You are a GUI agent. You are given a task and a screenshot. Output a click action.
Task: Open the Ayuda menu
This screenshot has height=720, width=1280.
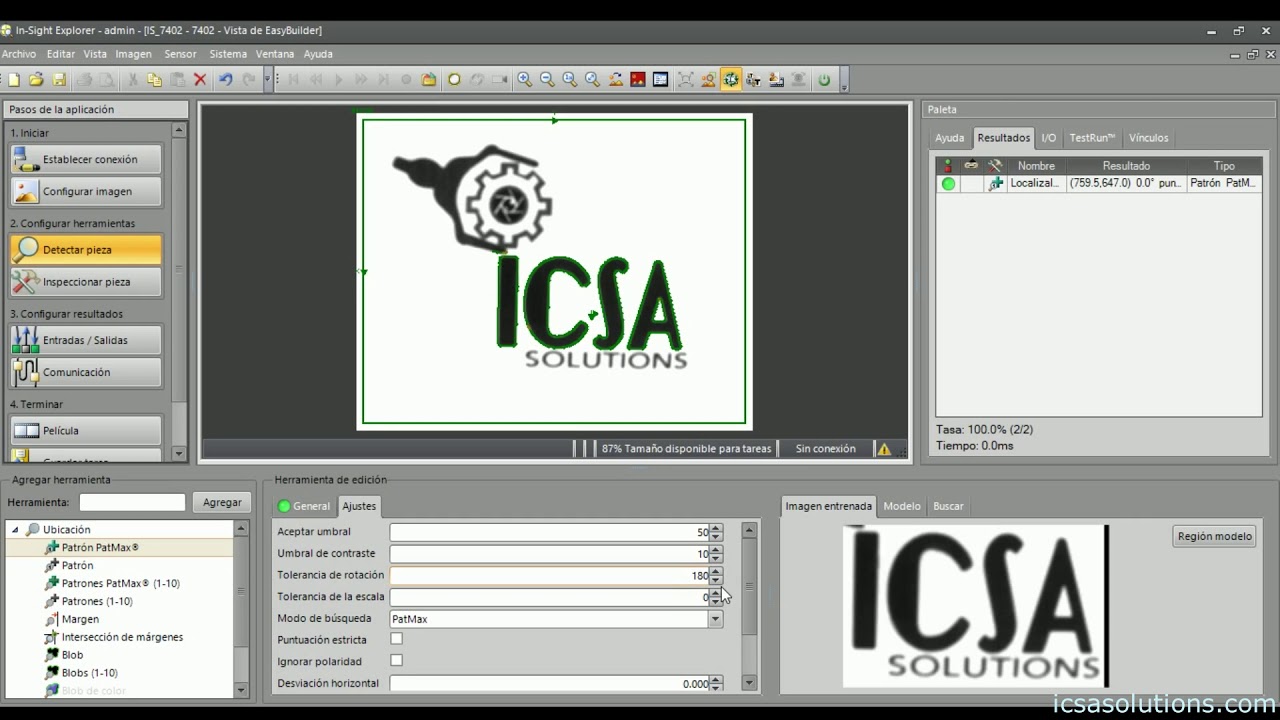[318, 54]
